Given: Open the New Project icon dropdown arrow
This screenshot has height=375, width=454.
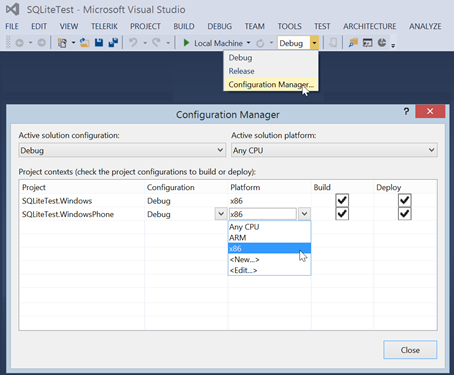Looking at the screenshot, I should (73, 43).
